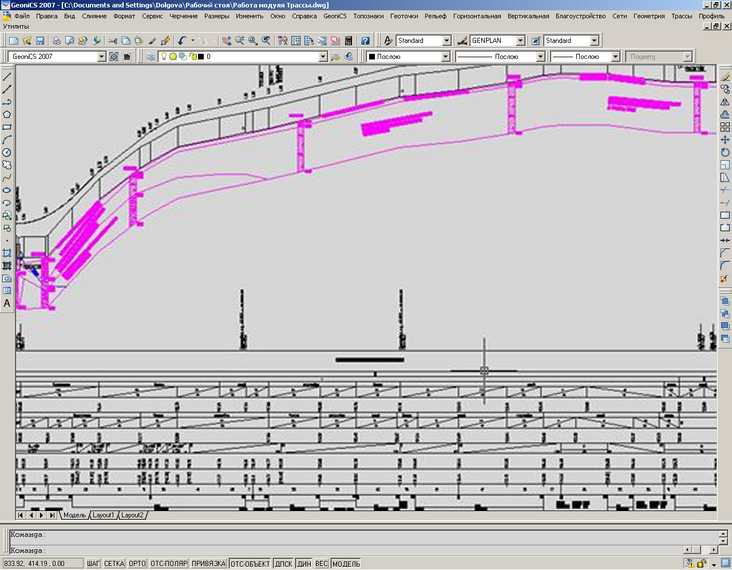Click the МОДЕЛЬ button in status bar
This screenshot has width=732, height=570.
346,563
